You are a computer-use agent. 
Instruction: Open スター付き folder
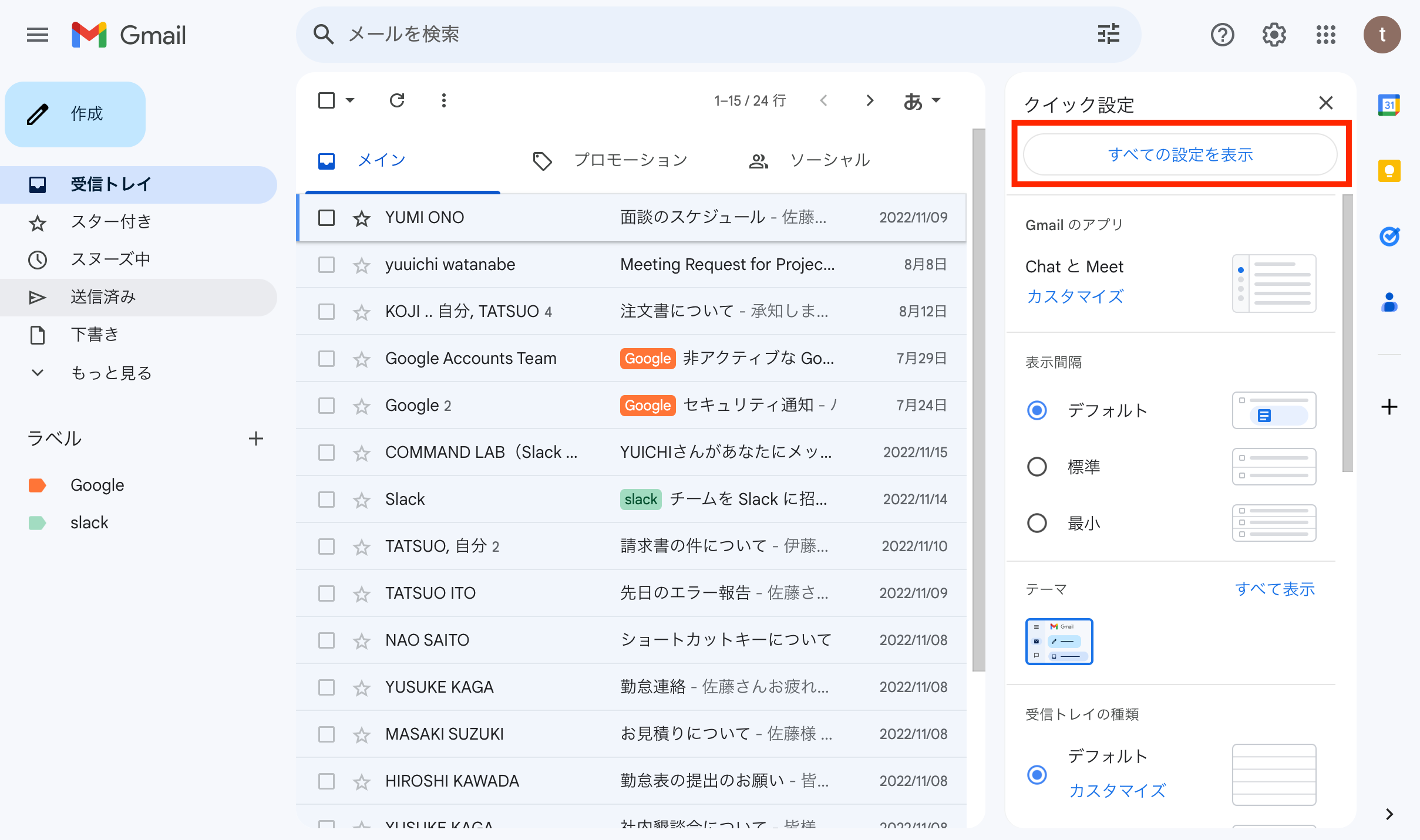(x=139, y=222)
